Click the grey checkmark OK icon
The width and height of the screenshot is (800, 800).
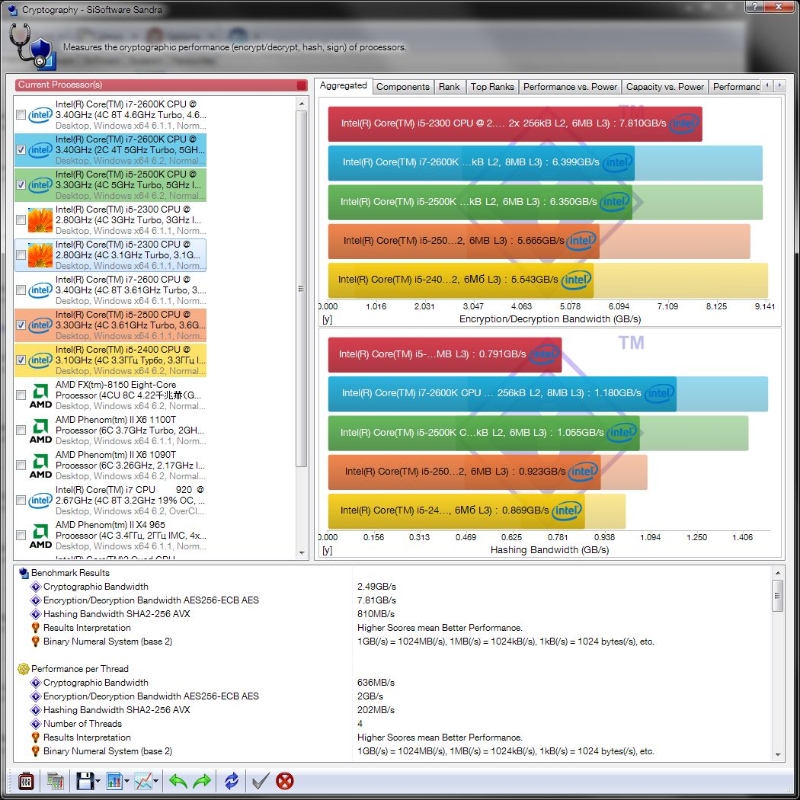click(261, 781)
